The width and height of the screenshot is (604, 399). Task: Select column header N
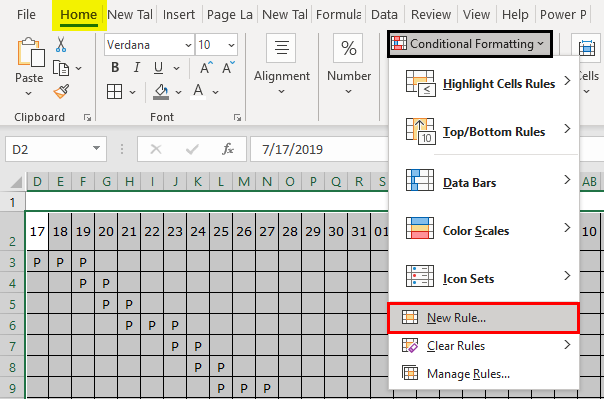click(267, 181)
